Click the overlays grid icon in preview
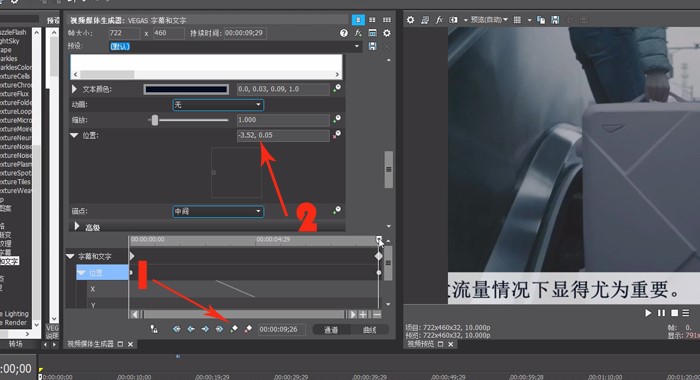Viewport: 700px width, 380px height. 517,20
